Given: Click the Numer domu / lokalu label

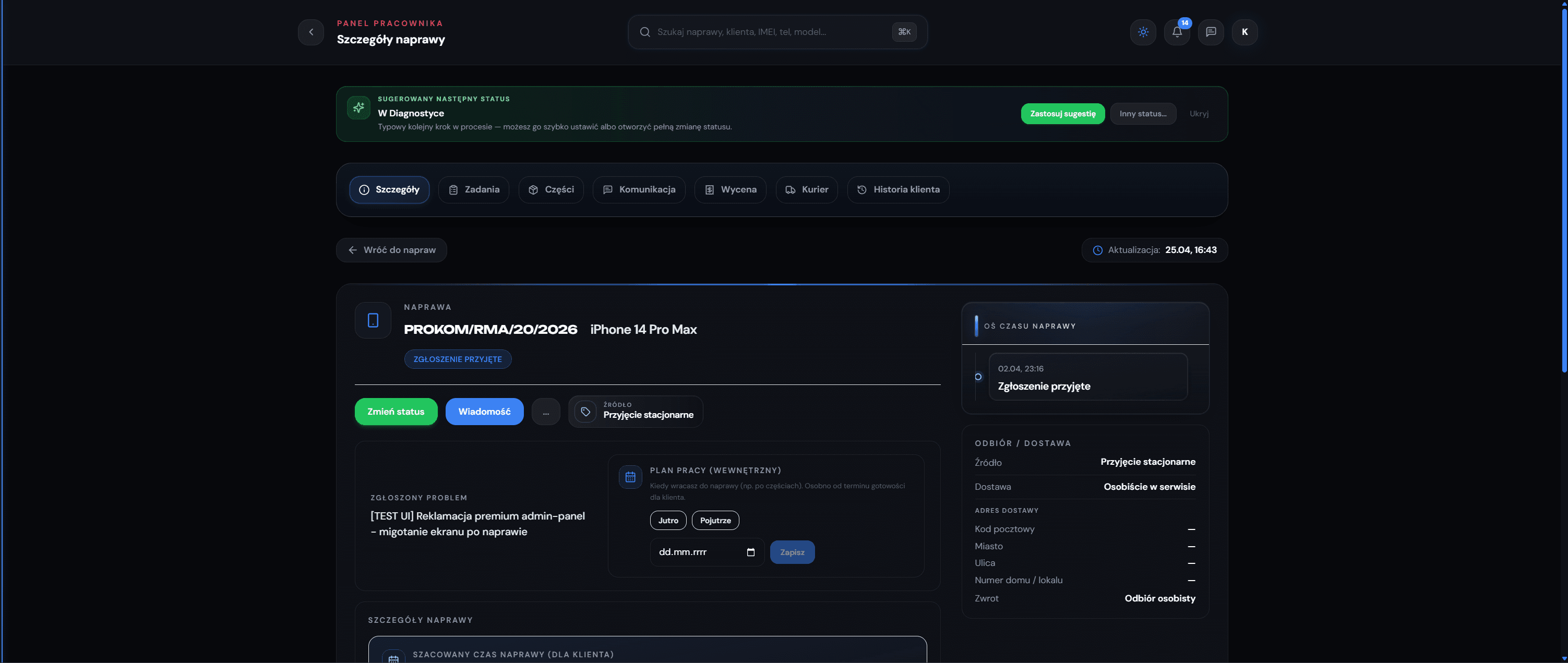Looking at the screenshot, I should click(x=1019, y=580).
